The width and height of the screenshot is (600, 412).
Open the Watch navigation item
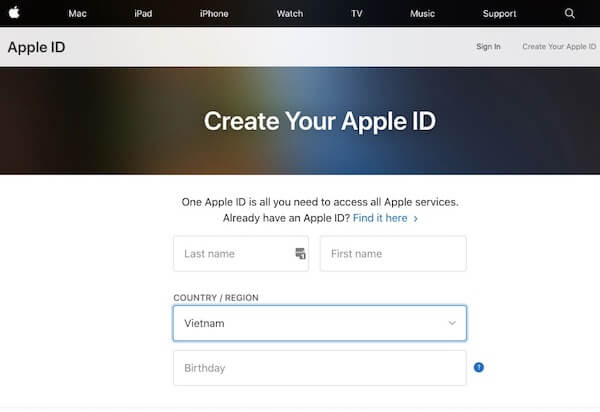[x=290, y=14]
